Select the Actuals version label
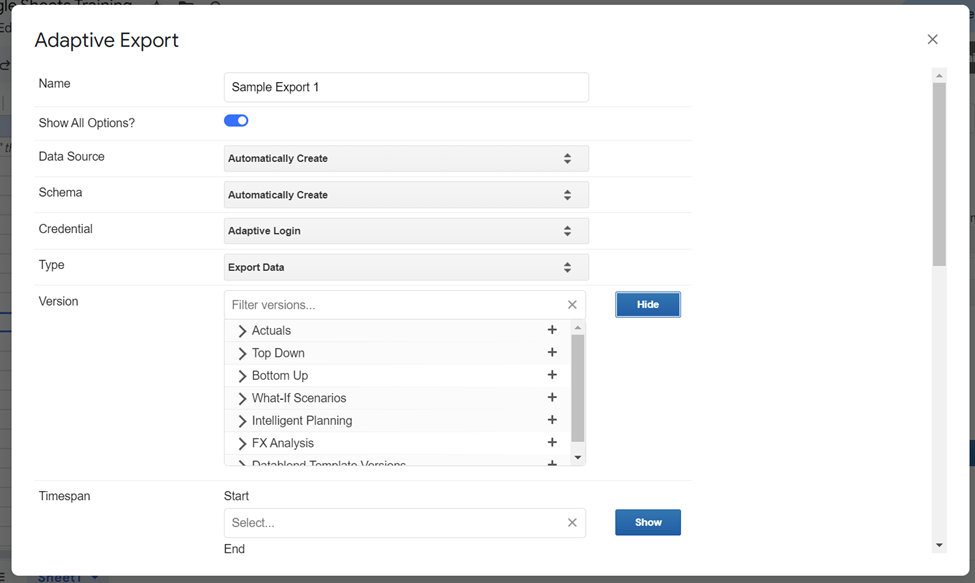 pos(271,331)
